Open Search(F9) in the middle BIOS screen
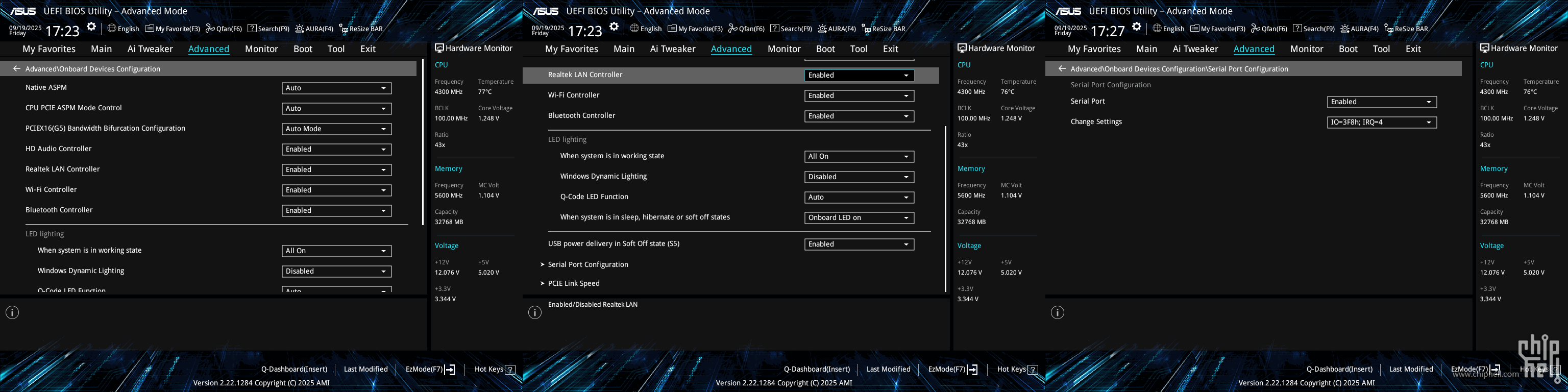Viewport: 1568px width, 392px height. point(791,29)
